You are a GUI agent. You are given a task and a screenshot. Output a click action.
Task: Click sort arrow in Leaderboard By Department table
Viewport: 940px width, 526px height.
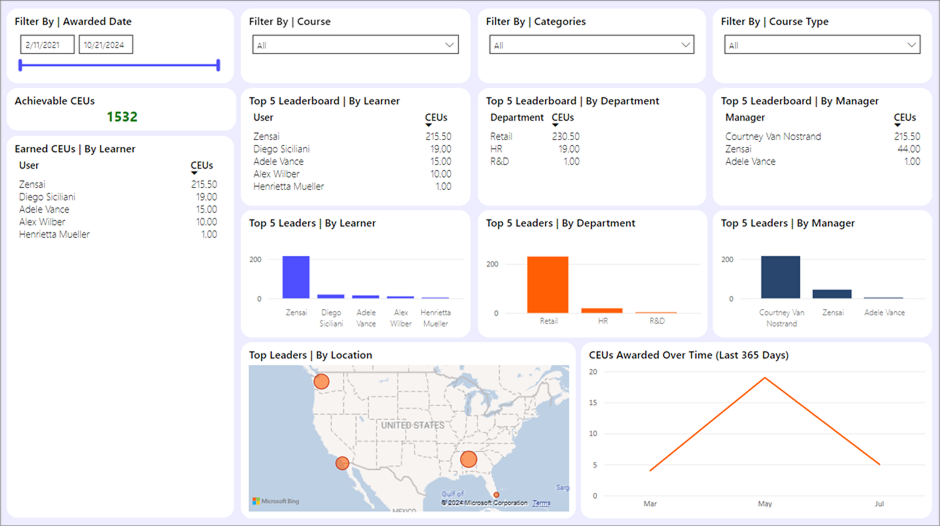(556, 126)
